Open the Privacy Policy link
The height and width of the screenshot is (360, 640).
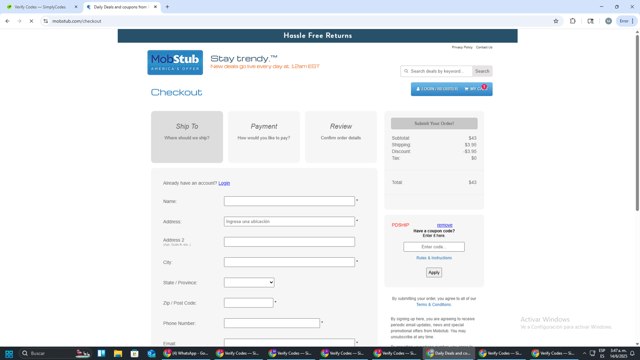click(x=462, y=47)
